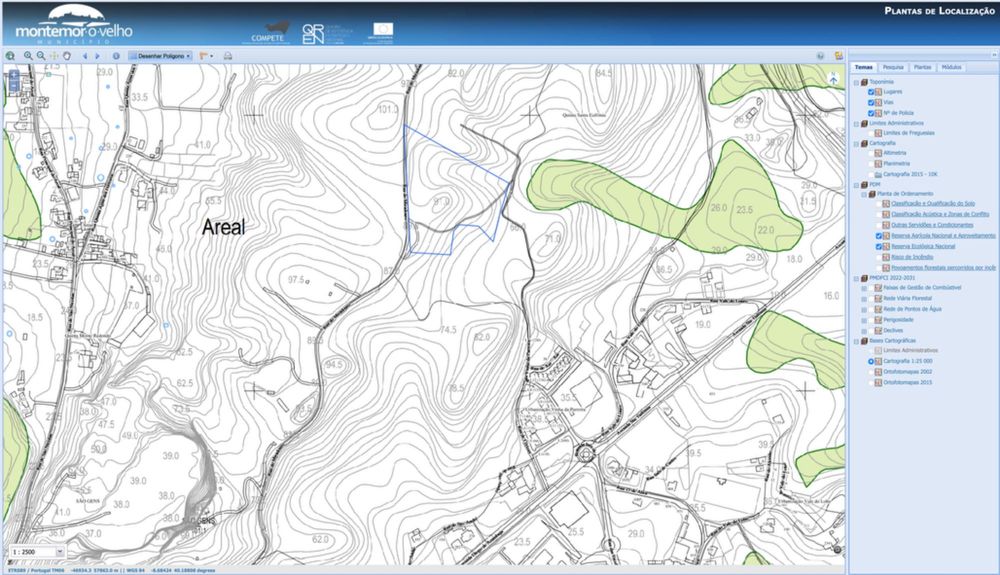This screenshot has height=575, width=1000.
Task: Click the help icon at toolbar right
Action: (821, 56)
